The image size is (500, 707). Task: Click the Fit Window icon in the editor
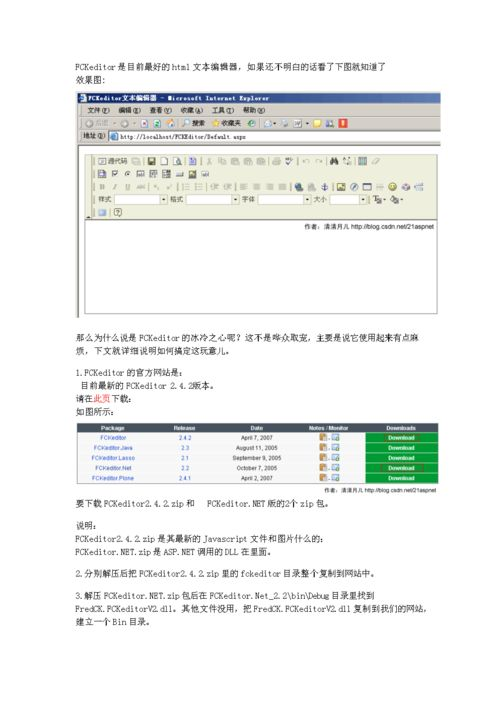102,212
